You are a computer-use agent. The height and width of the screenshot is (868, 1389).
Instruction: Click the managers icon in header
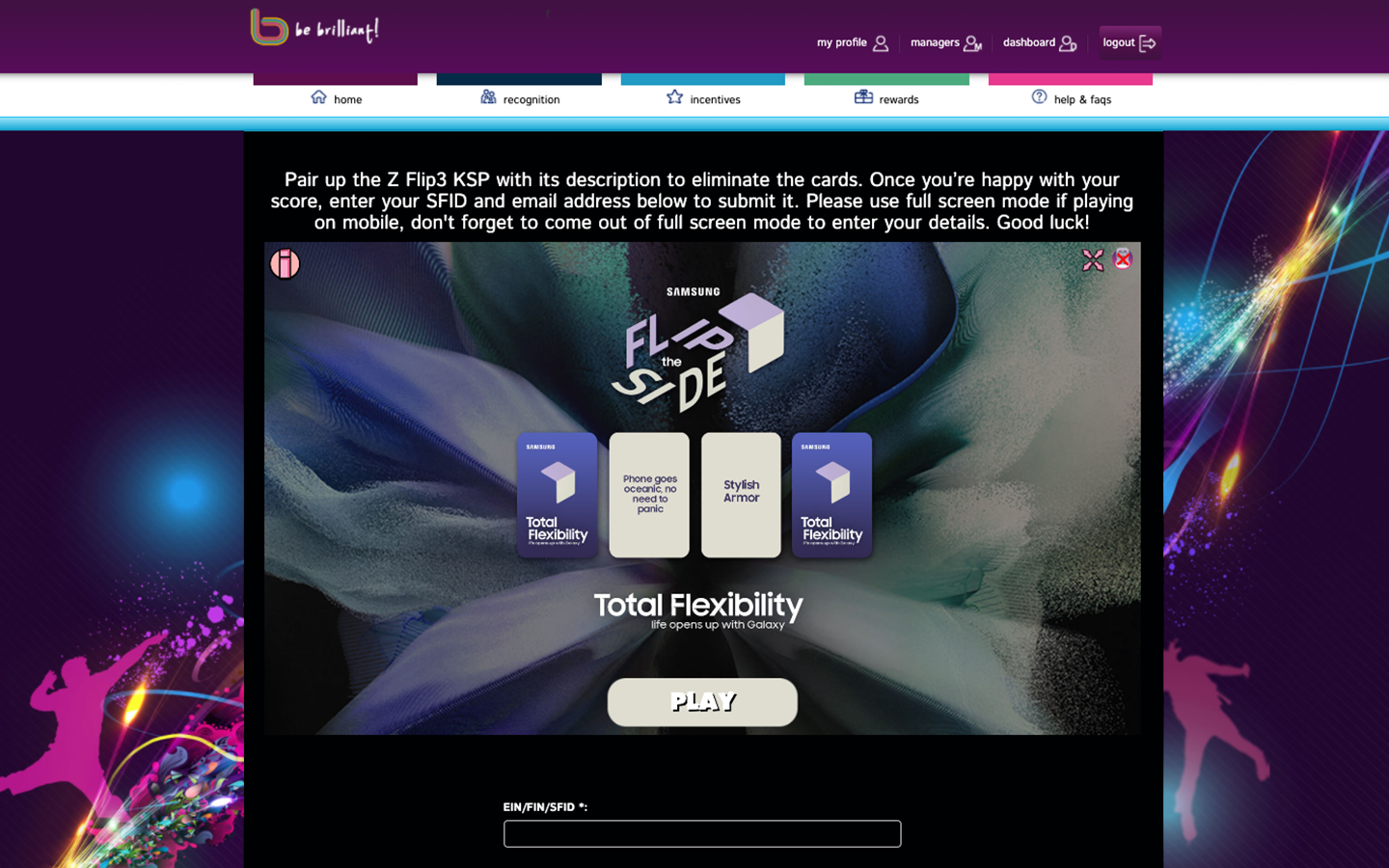[972, 43]
